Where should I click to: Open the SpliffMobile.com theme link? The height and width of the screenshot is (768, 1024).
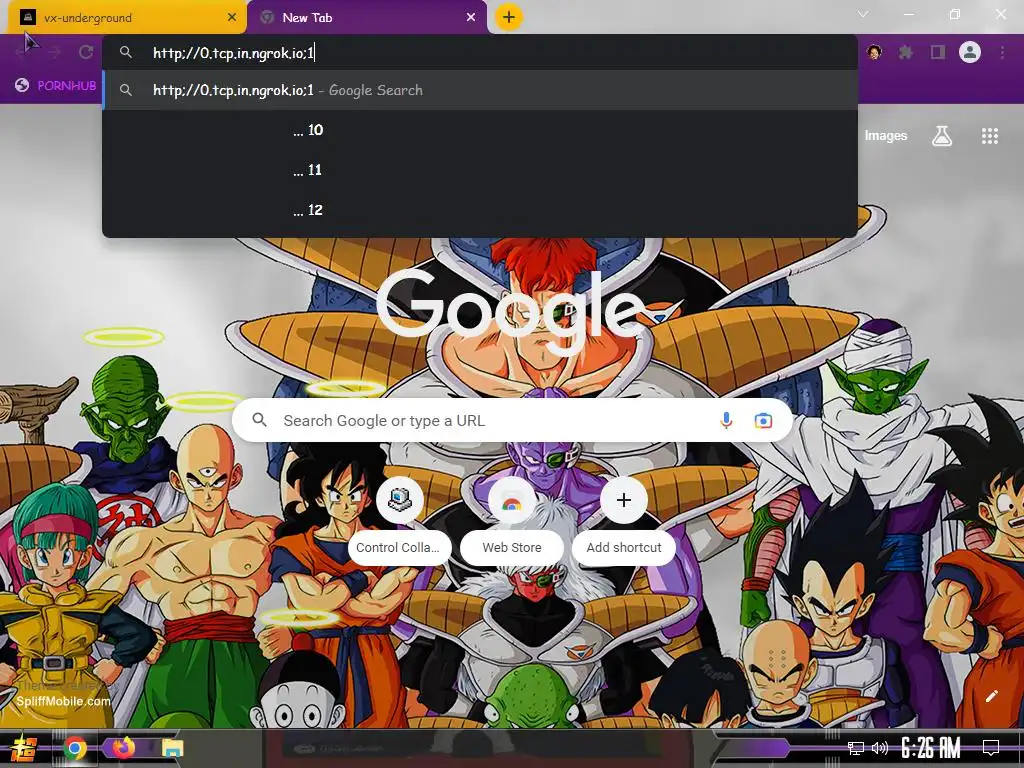click(x=63, y=701)
